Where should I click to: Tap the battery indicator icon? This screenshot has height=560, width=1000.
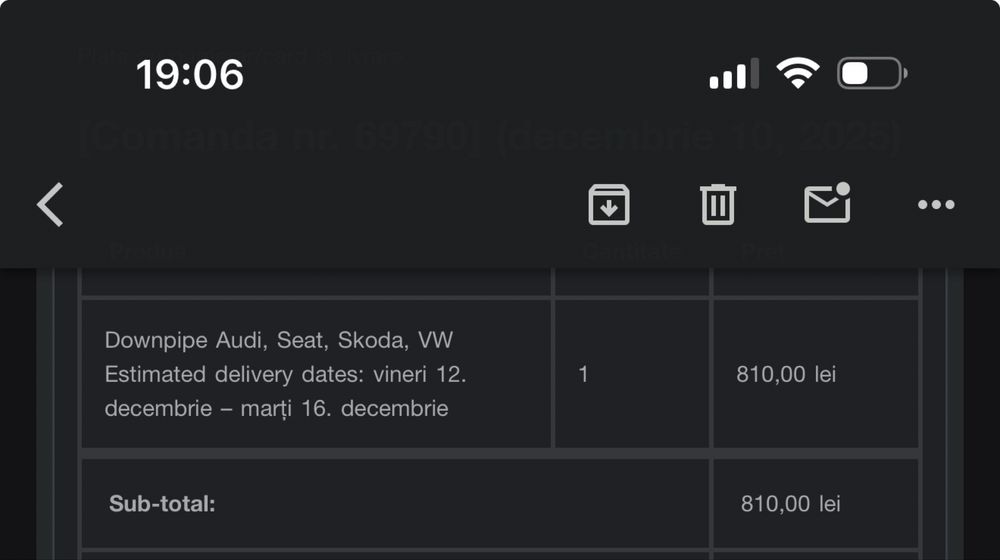[872, 73]
